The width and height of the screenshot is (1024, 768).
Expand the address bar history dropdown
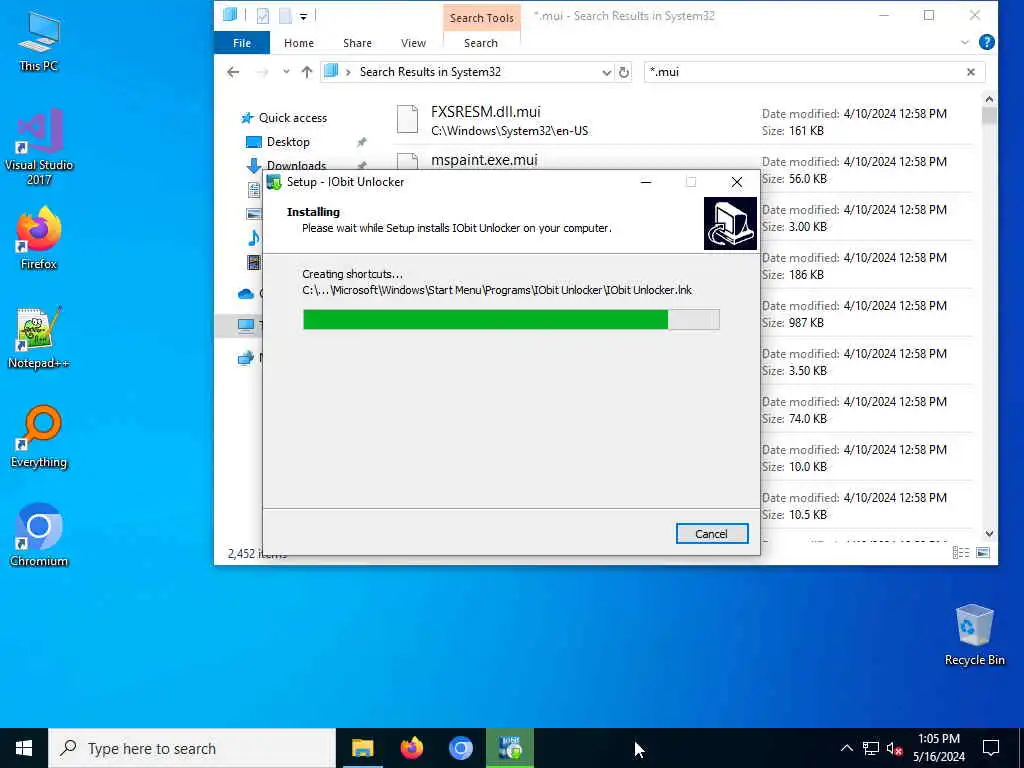click(607, 72)
